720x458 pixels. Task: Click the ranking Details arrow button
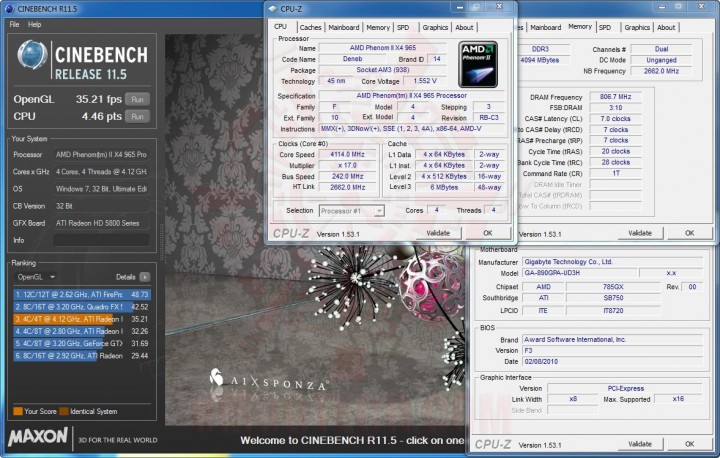(x=145, y=277)
